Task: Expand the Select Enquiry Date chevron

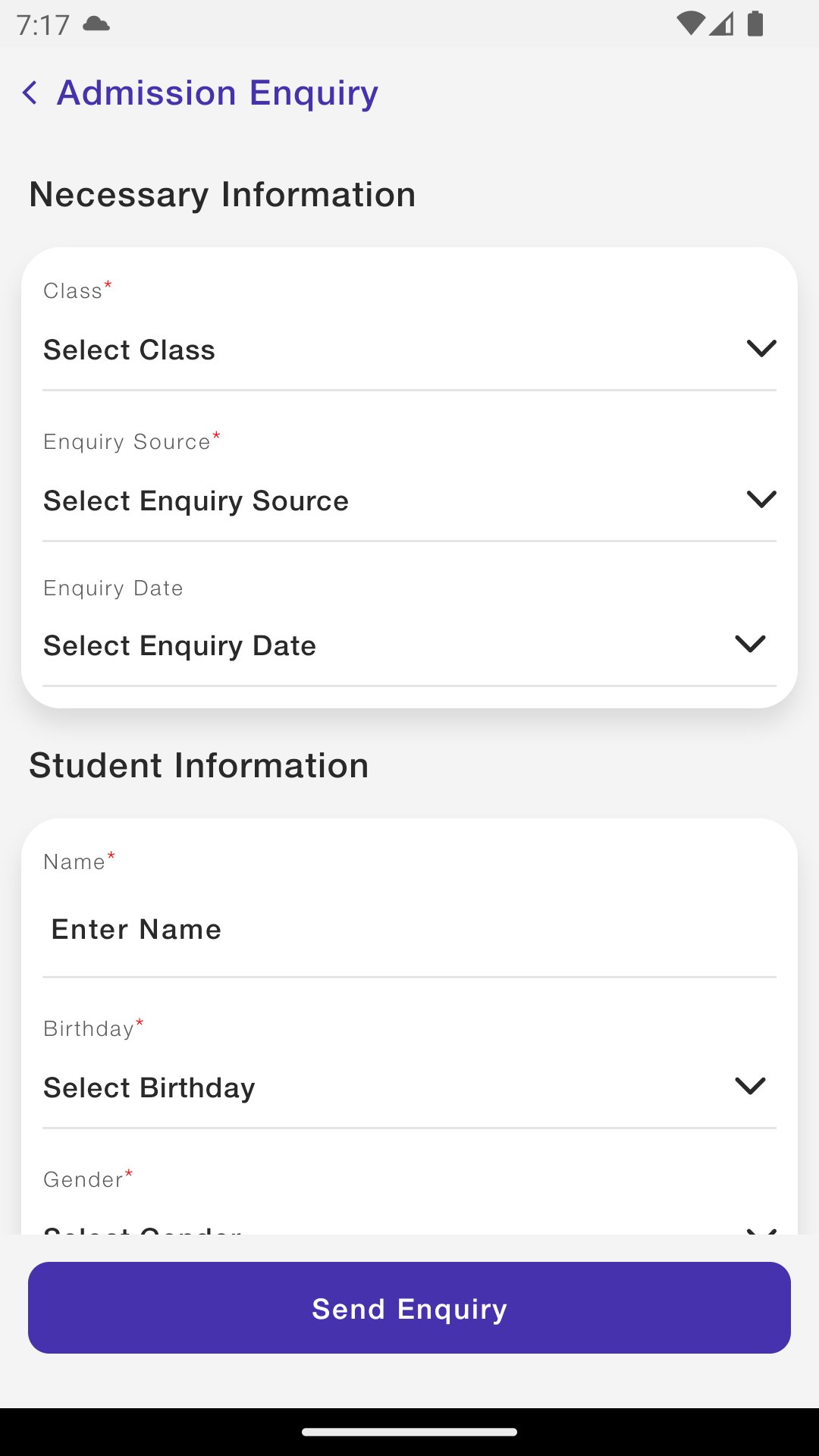Action: click(750, 645)
